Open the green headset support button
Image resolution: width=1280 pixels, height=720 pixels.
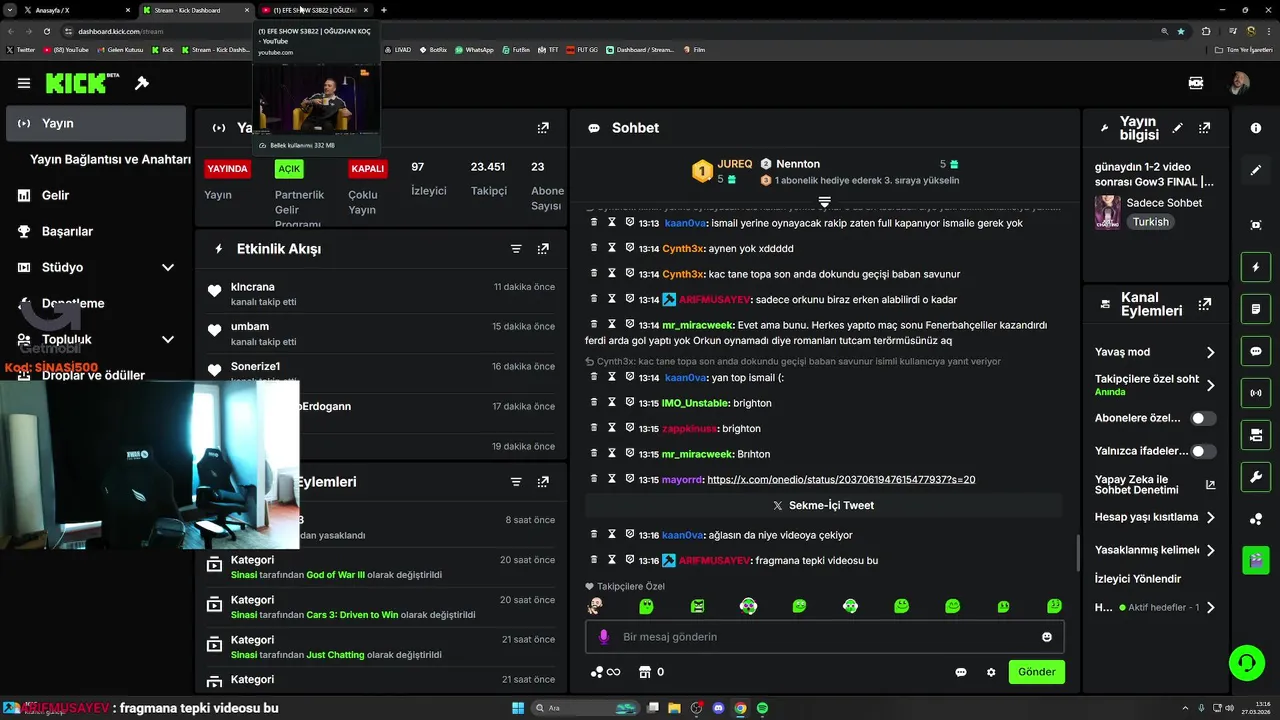pos(1247,662)
